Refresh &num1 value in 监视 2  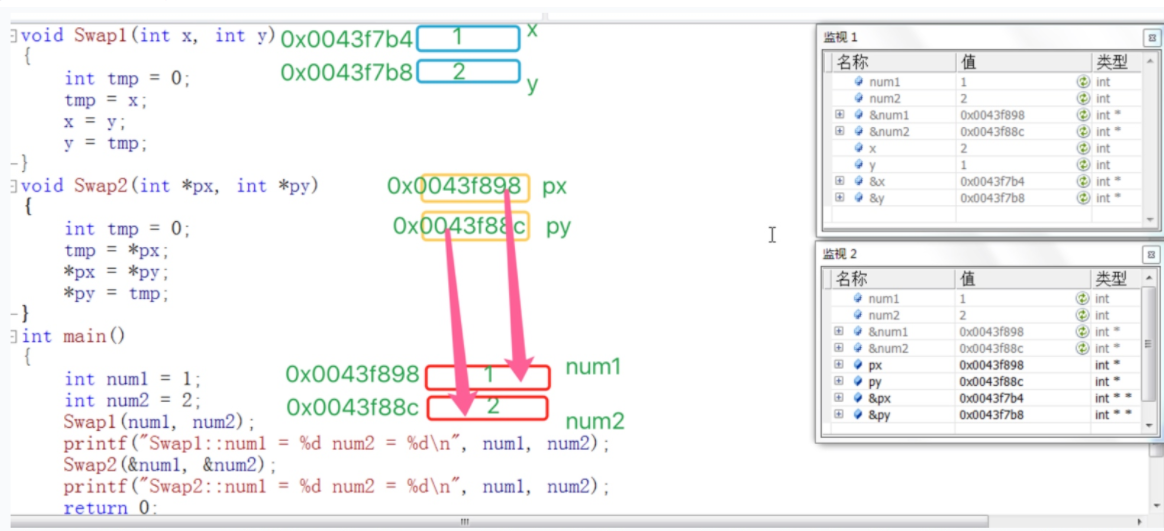tap(1083, 332)
